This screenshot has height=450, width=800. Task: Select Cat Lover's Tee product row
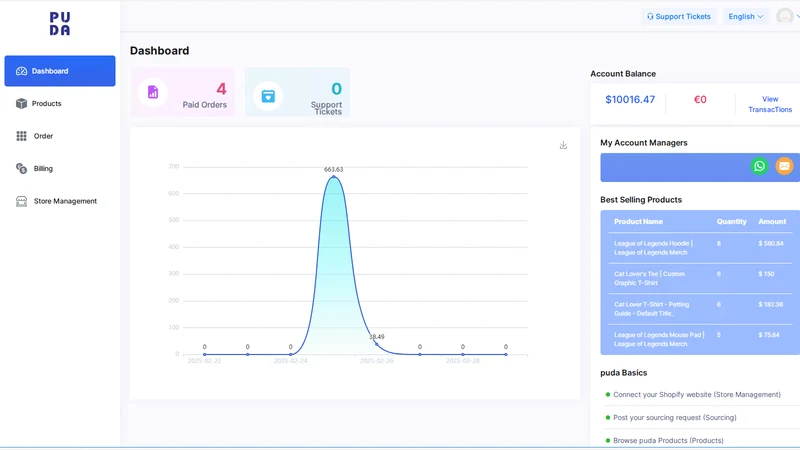click(700, 279)
